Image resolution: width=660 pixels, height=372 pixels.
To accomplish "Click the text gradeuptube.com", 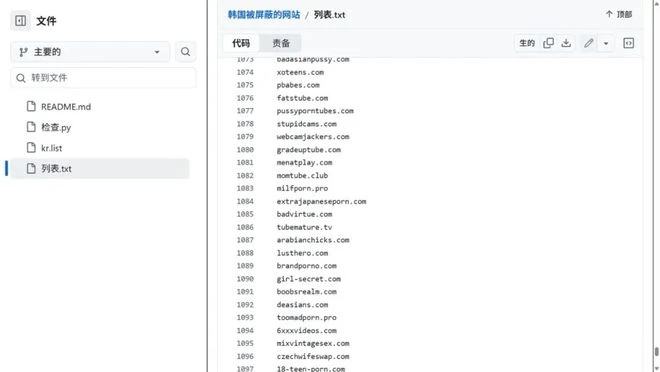I will (309, 150).
